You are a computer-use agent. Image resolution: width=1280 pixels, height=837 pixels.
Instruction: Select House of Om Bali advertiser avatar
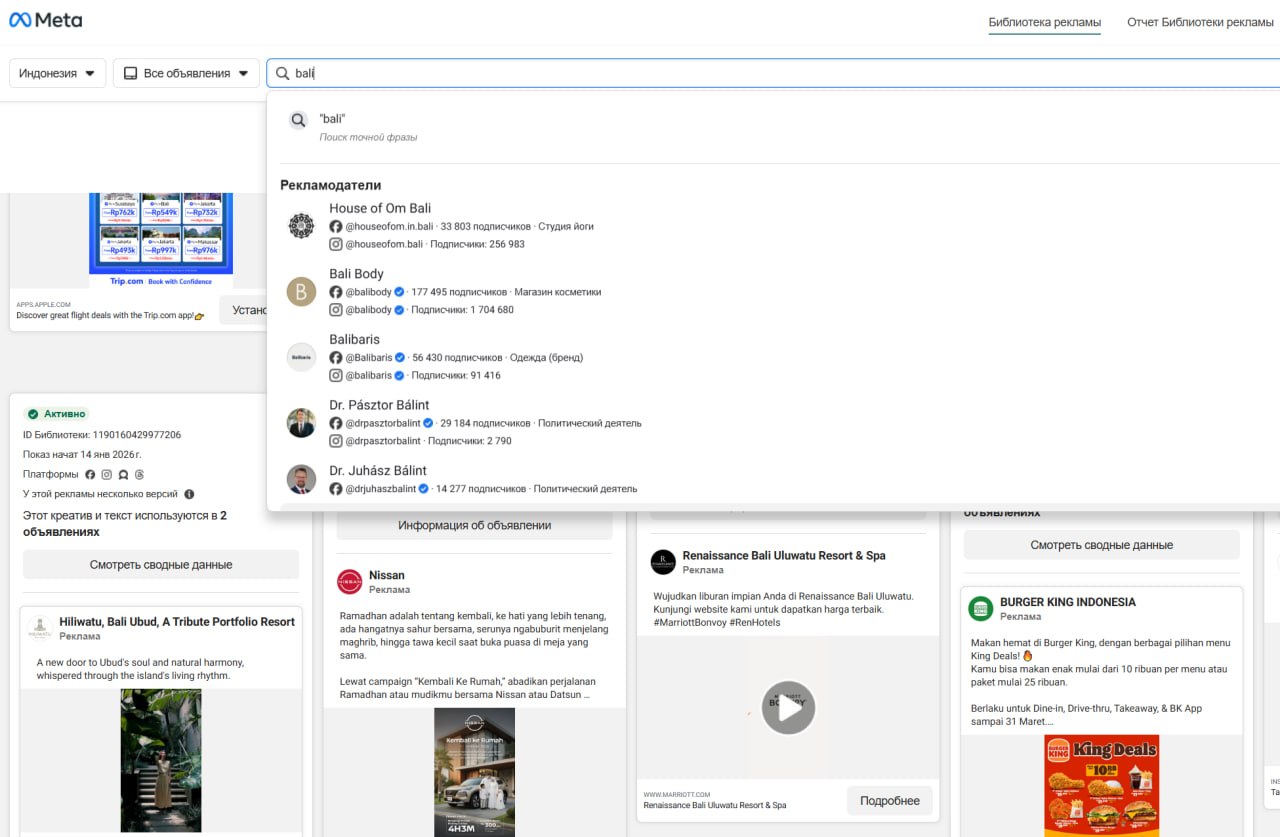(301, 226)
